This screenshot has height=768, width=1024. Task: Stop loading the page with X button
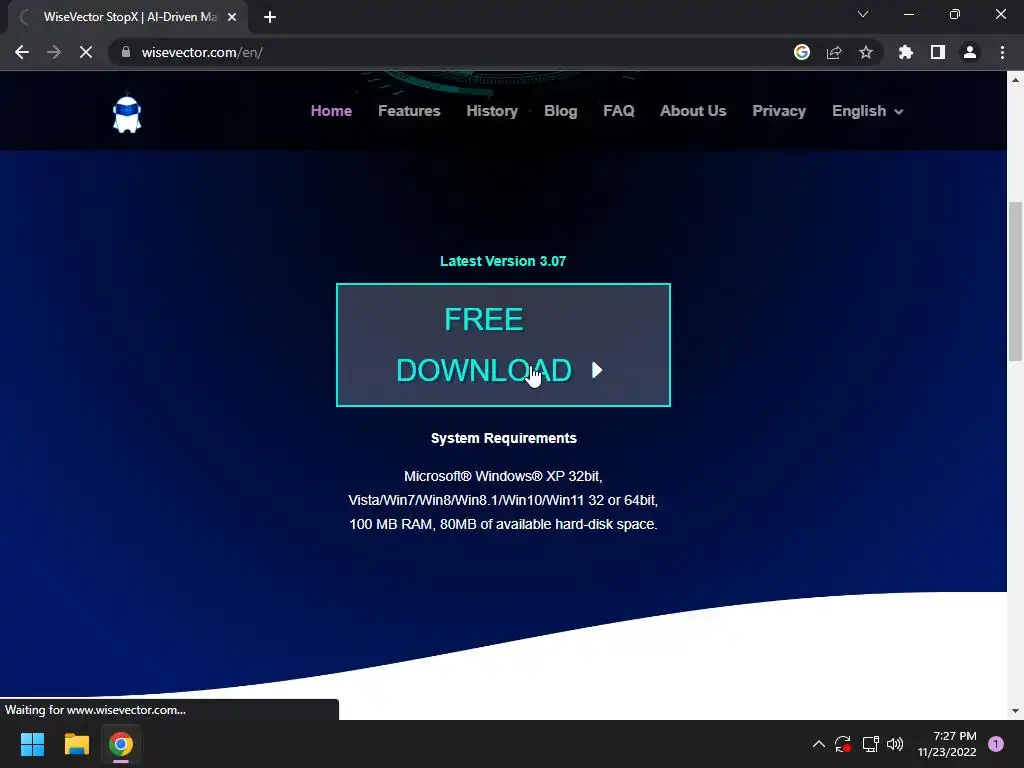86,52
